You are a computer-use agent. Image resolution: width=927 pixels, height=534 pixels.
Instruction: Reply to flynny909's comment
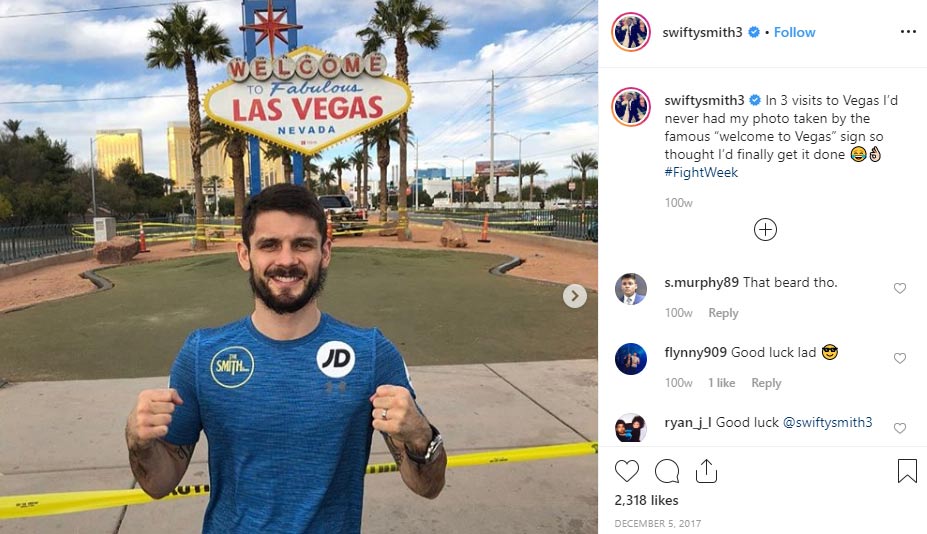point(766,383)
